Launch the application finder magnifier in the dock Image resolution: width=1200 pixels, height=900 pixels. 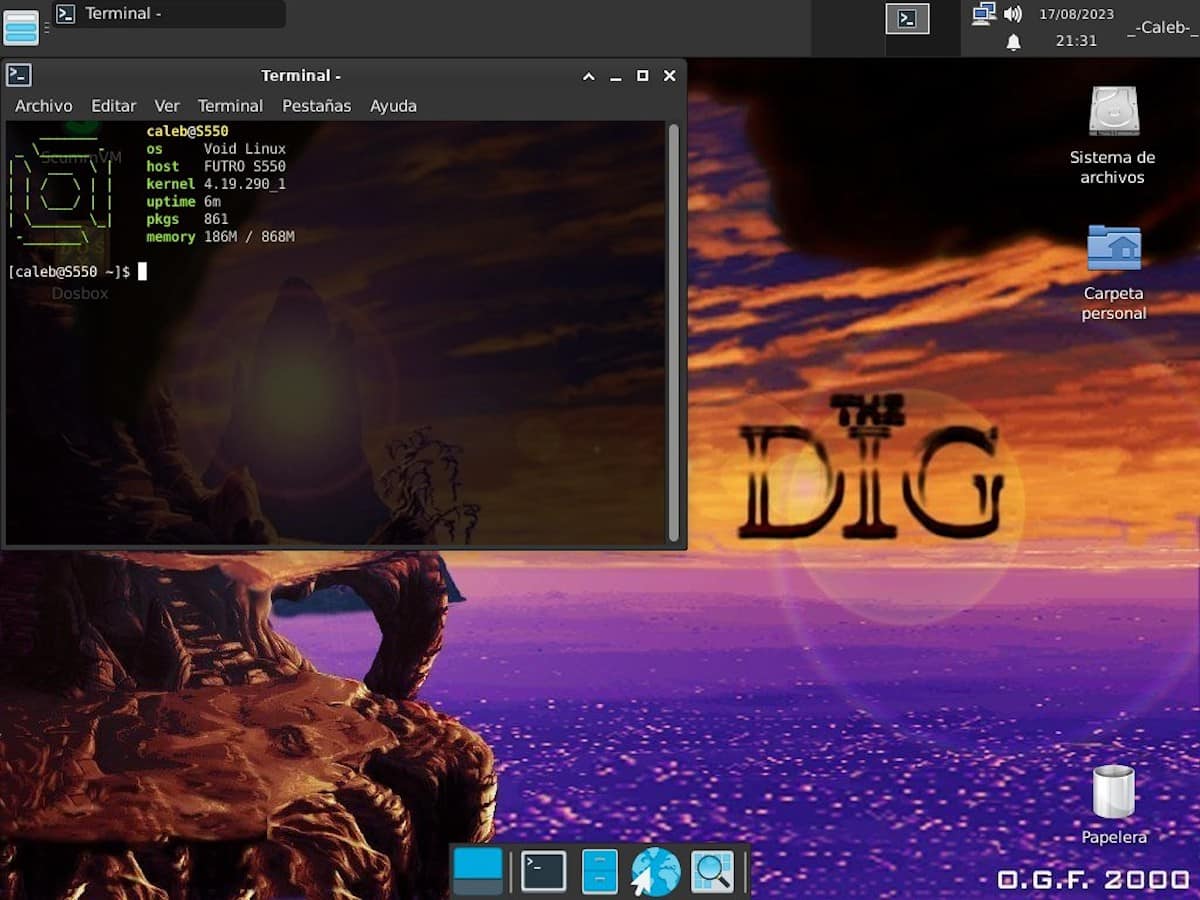pos(713,871)
